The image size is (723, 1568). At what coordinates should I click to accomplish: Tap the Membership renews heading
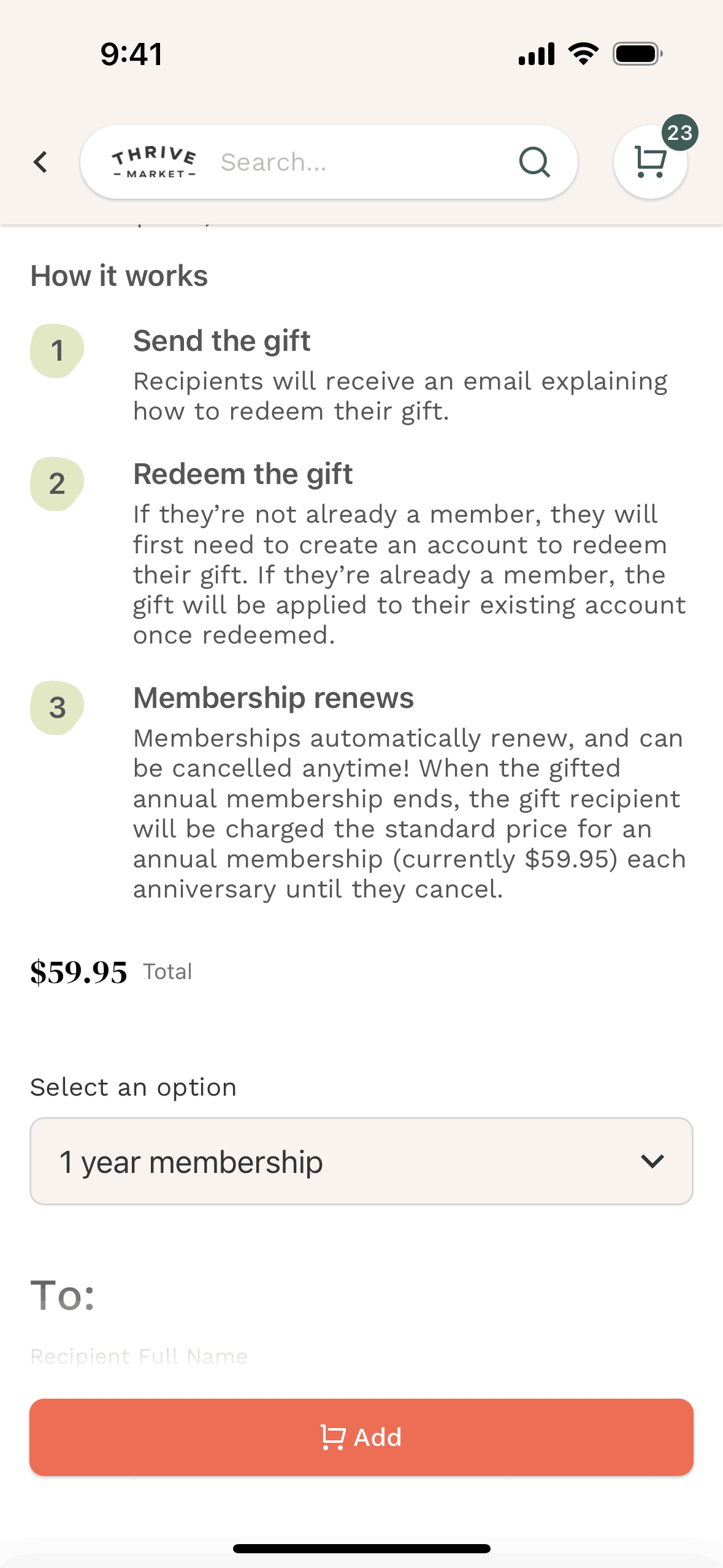274,698
